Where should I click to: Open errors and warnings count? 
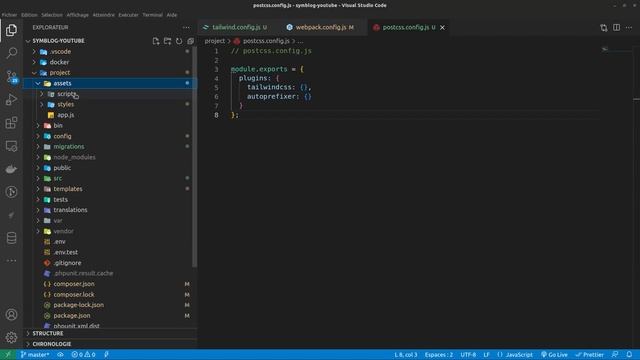point(83,355)
